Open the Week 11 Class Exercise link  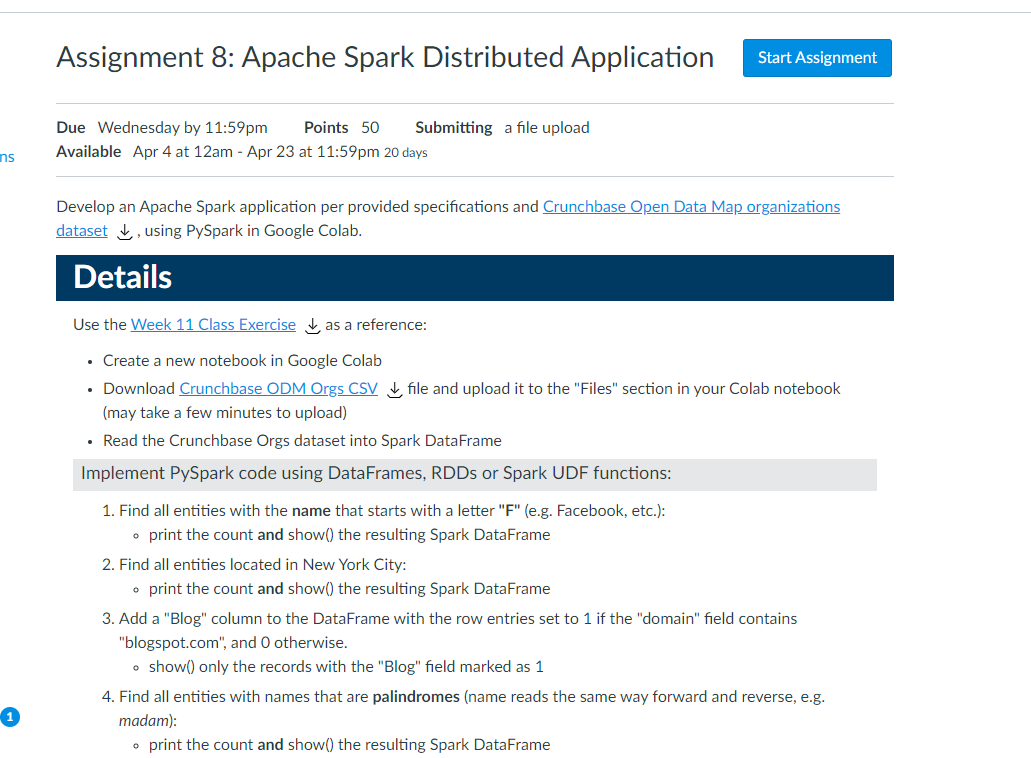pyautogui.click(x=213, y=325)
